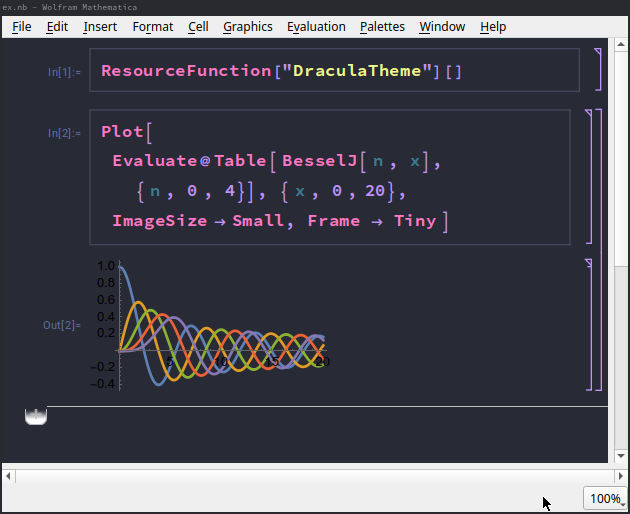
Task: Click the Out[2]= cell label
Action: coord(62,325)
